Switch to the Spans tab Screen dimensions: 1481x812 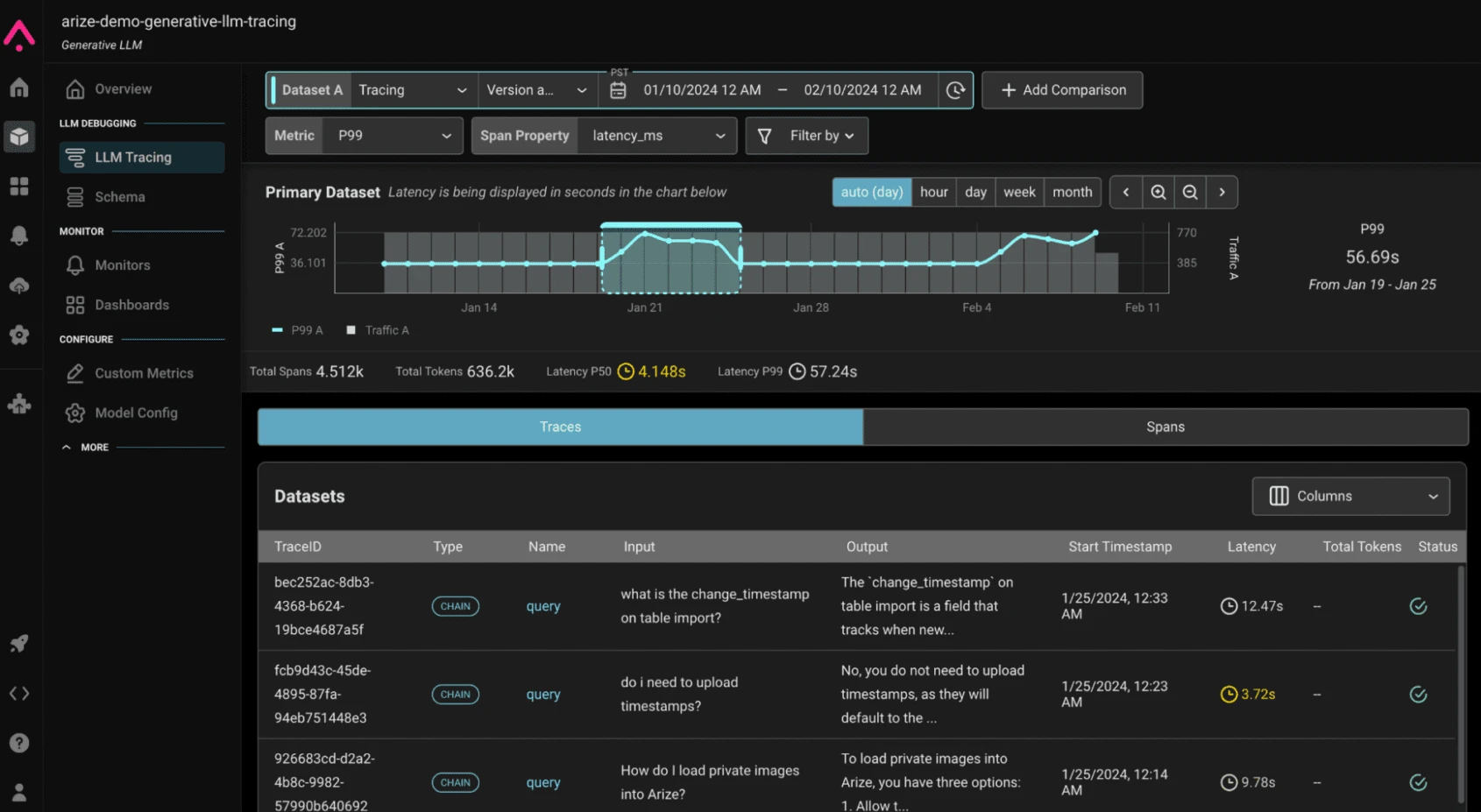pyautogui.click(x=1165, y=427)
